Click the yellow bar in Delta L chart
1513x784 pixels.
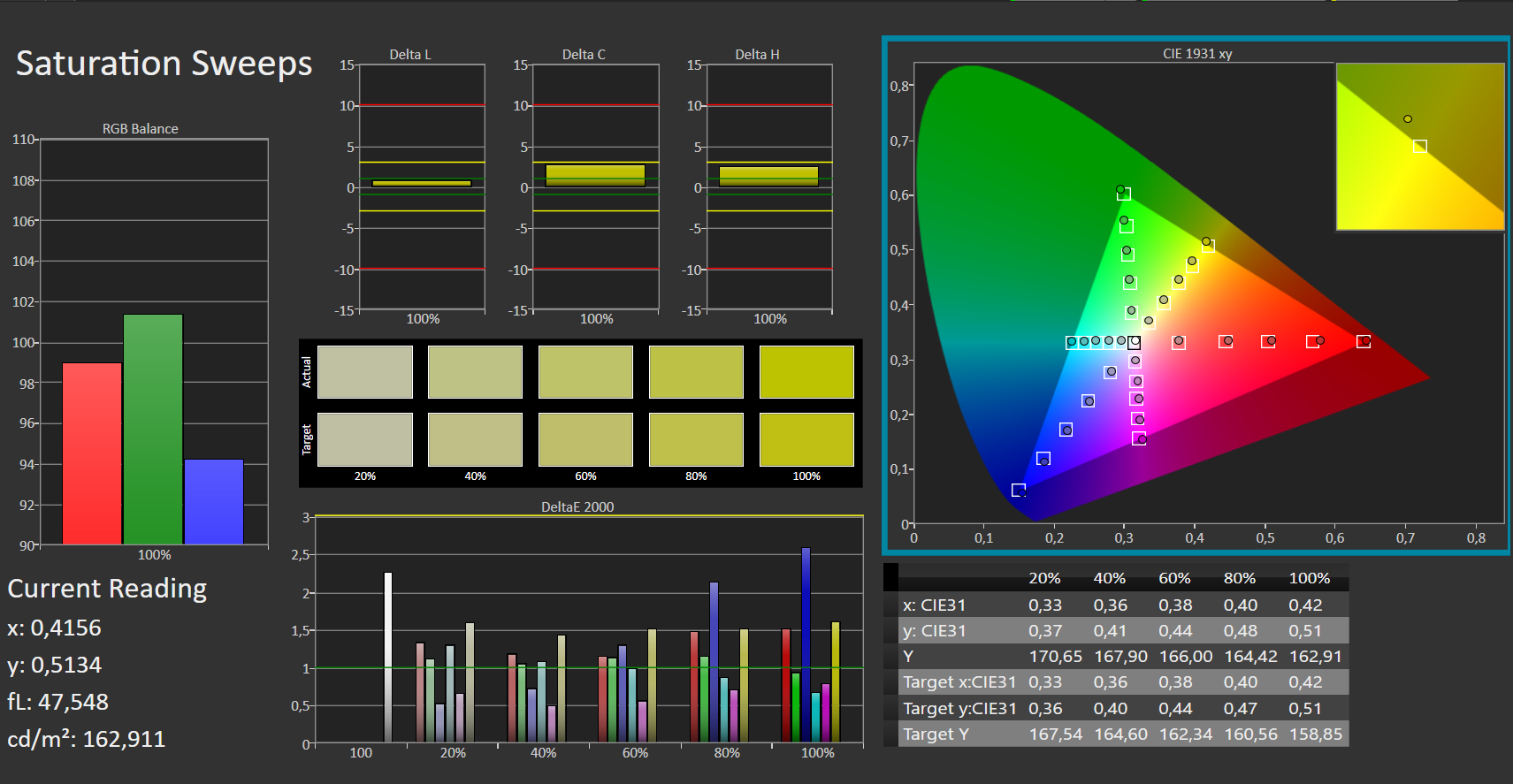pyautogui.click(x=421, y=183)
